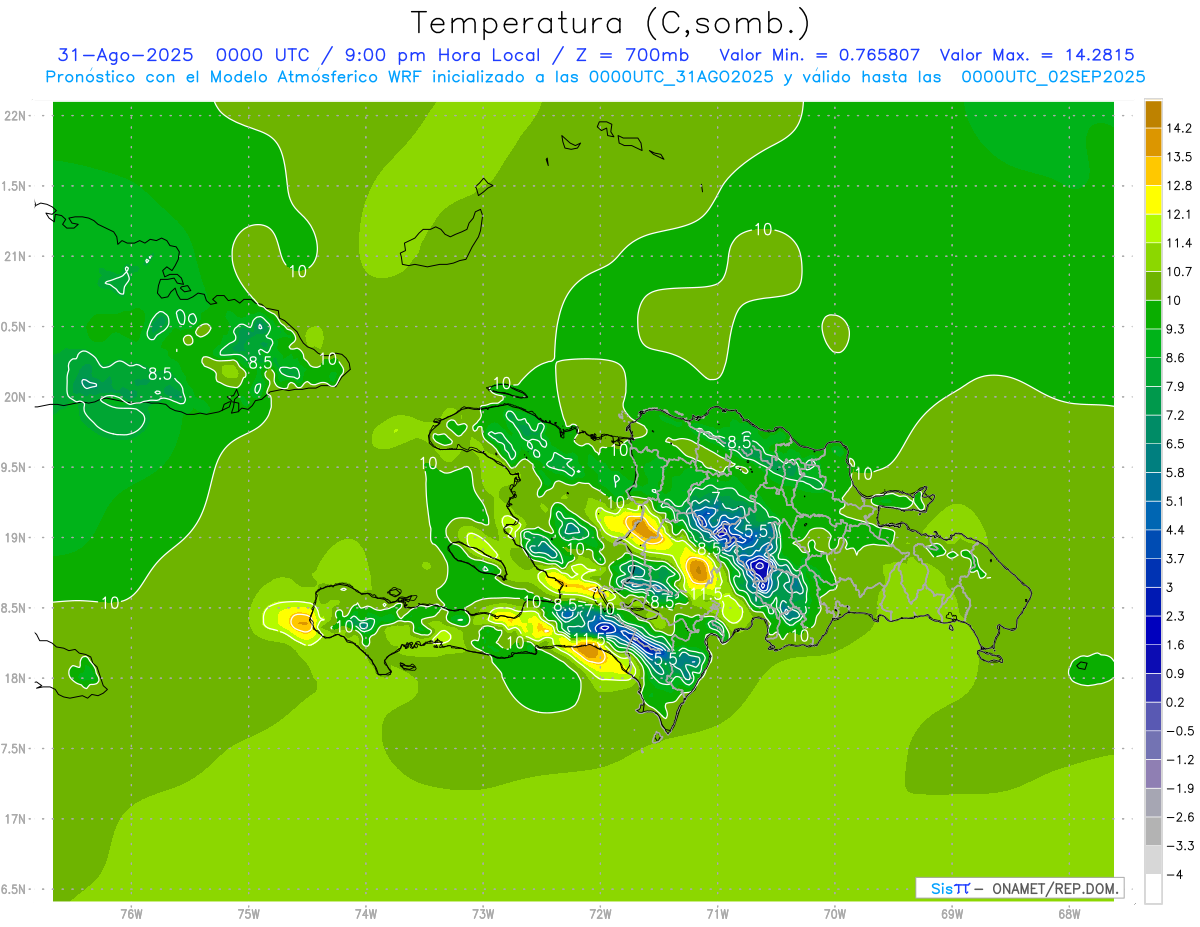Click the 6.5N latitude axis label
The height and width of the screenshot is (927, 1200).
pos(14,890)
